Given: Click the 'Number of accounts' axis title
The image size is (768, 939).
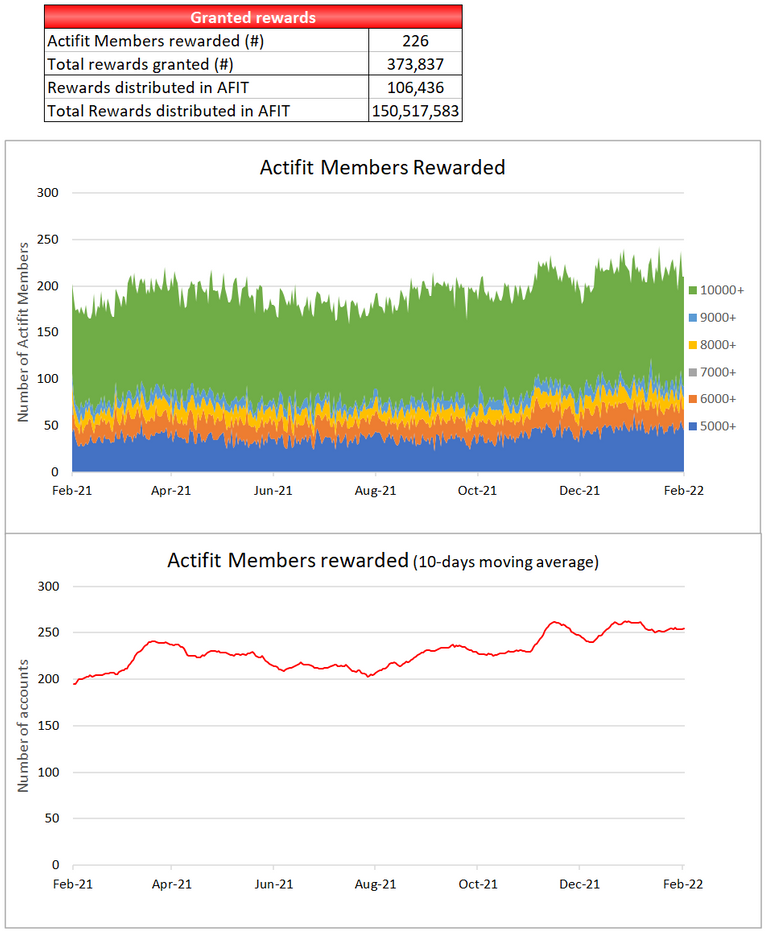Looking at the screenshot, I should pos(23,726).
